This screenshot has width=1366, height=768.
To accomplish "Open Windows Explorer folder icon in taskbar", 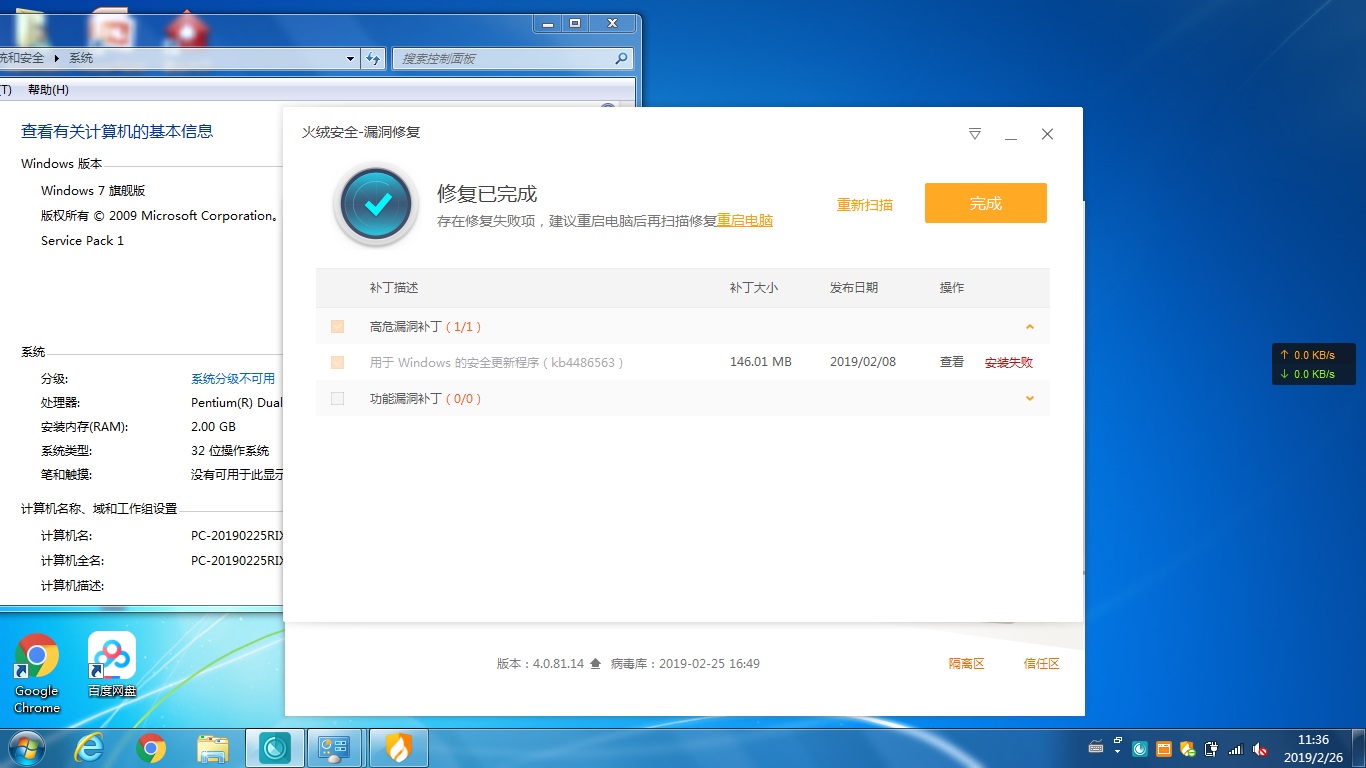I will [213, 748].
